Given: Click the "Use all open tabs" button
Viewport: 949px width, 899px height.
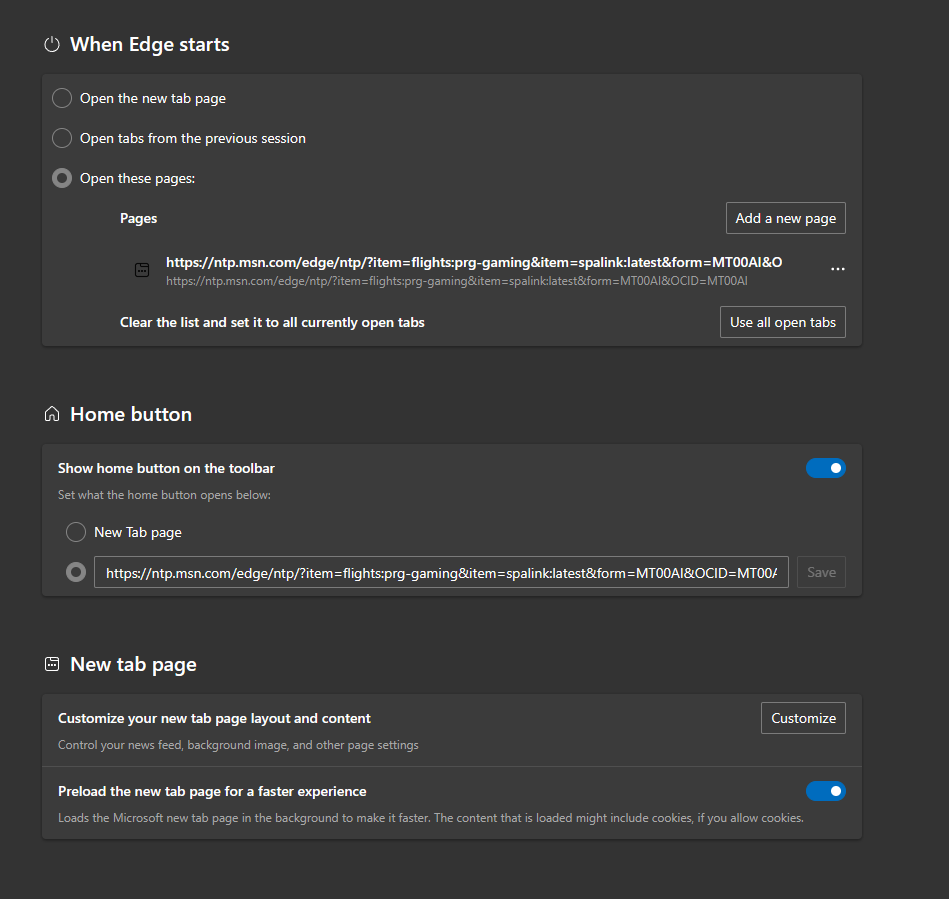Looking at the screenshot, I should pyautogui.click(x=783, y=322).
